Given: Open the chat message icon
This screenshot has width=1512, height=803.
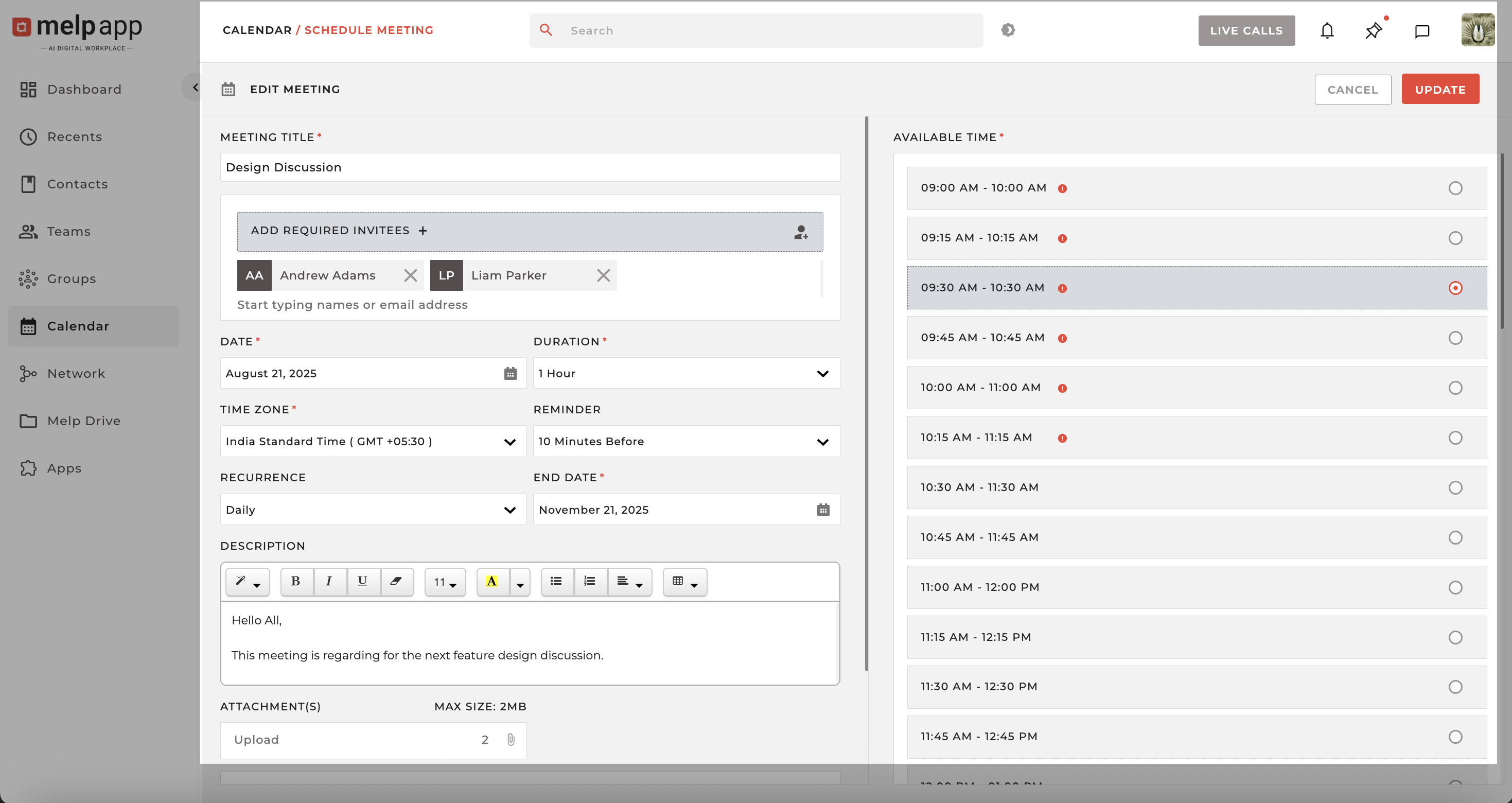Looking at the screenshot, I should (x=1421, y=31).
